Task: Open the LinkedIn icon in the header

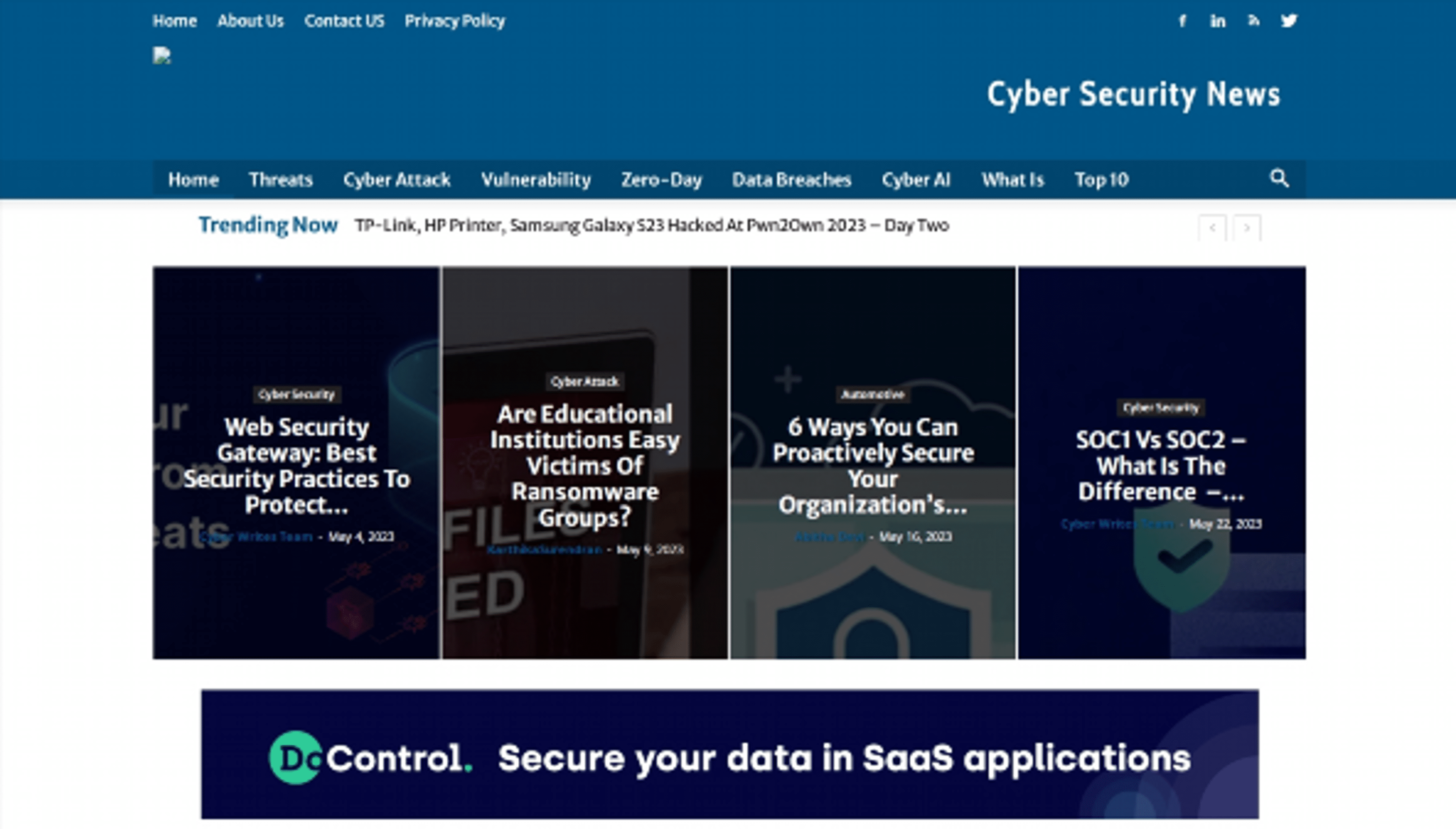Action: tap(1218, 20)
